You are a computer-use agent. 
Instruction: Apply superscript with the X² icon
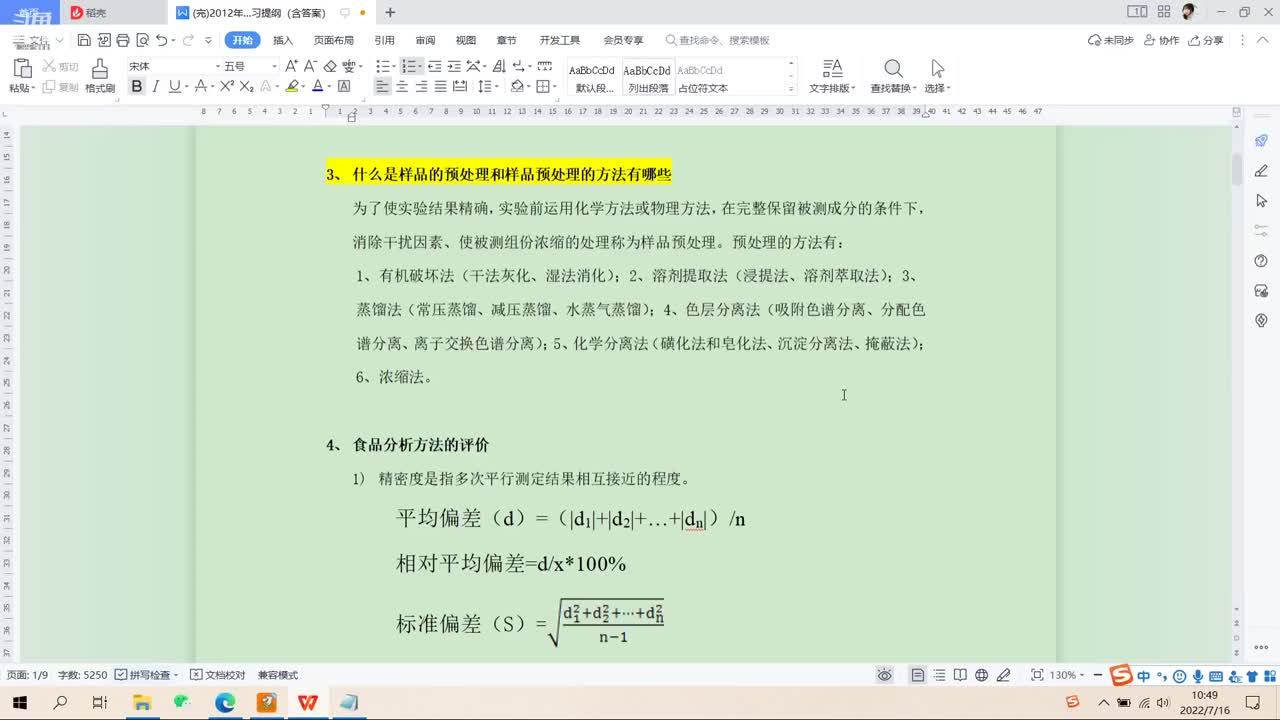(227, 87)
